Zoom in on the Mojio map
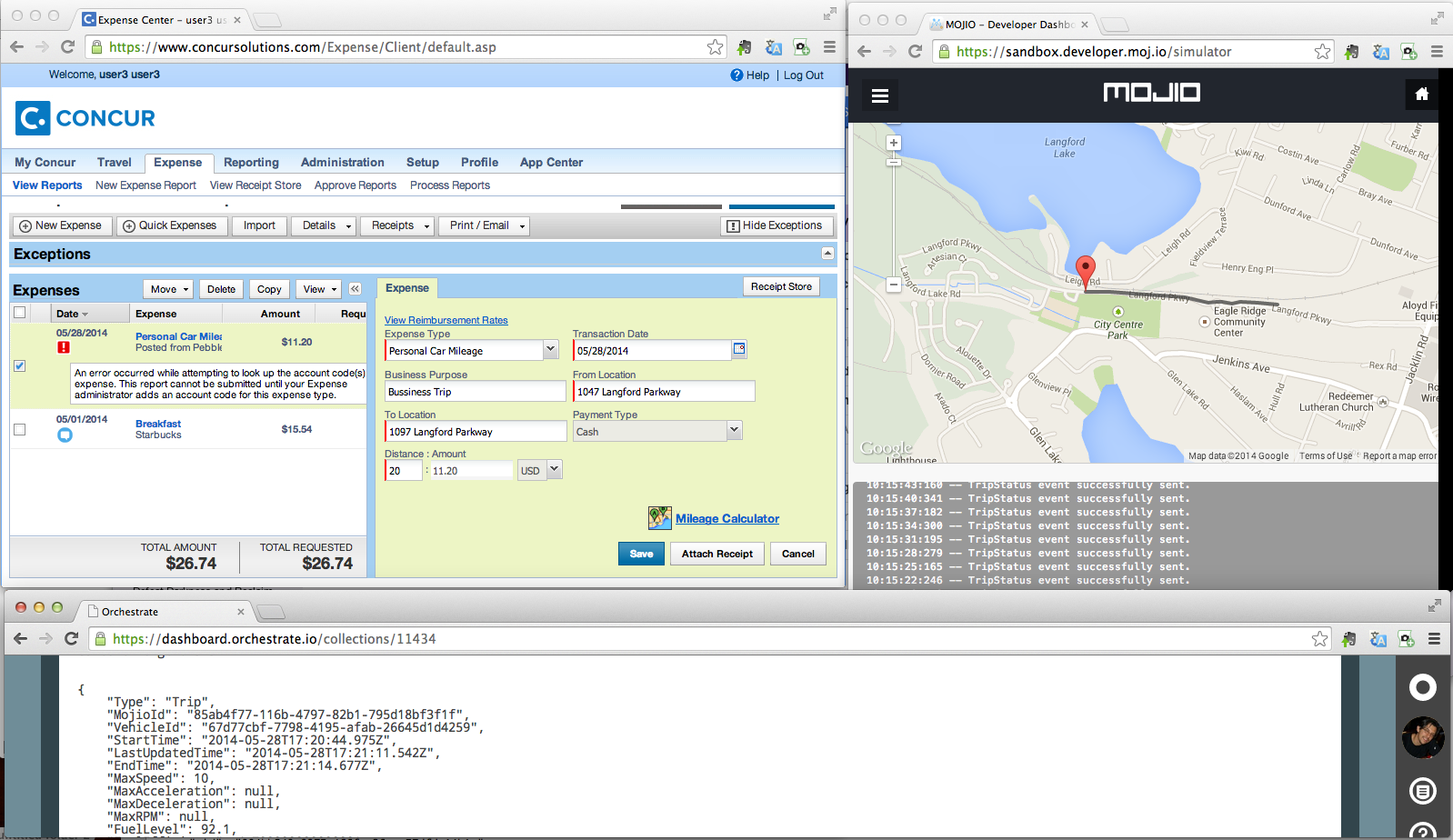Image resolution: width=1453 pixels, height=840 pixels. coord(894,143)
